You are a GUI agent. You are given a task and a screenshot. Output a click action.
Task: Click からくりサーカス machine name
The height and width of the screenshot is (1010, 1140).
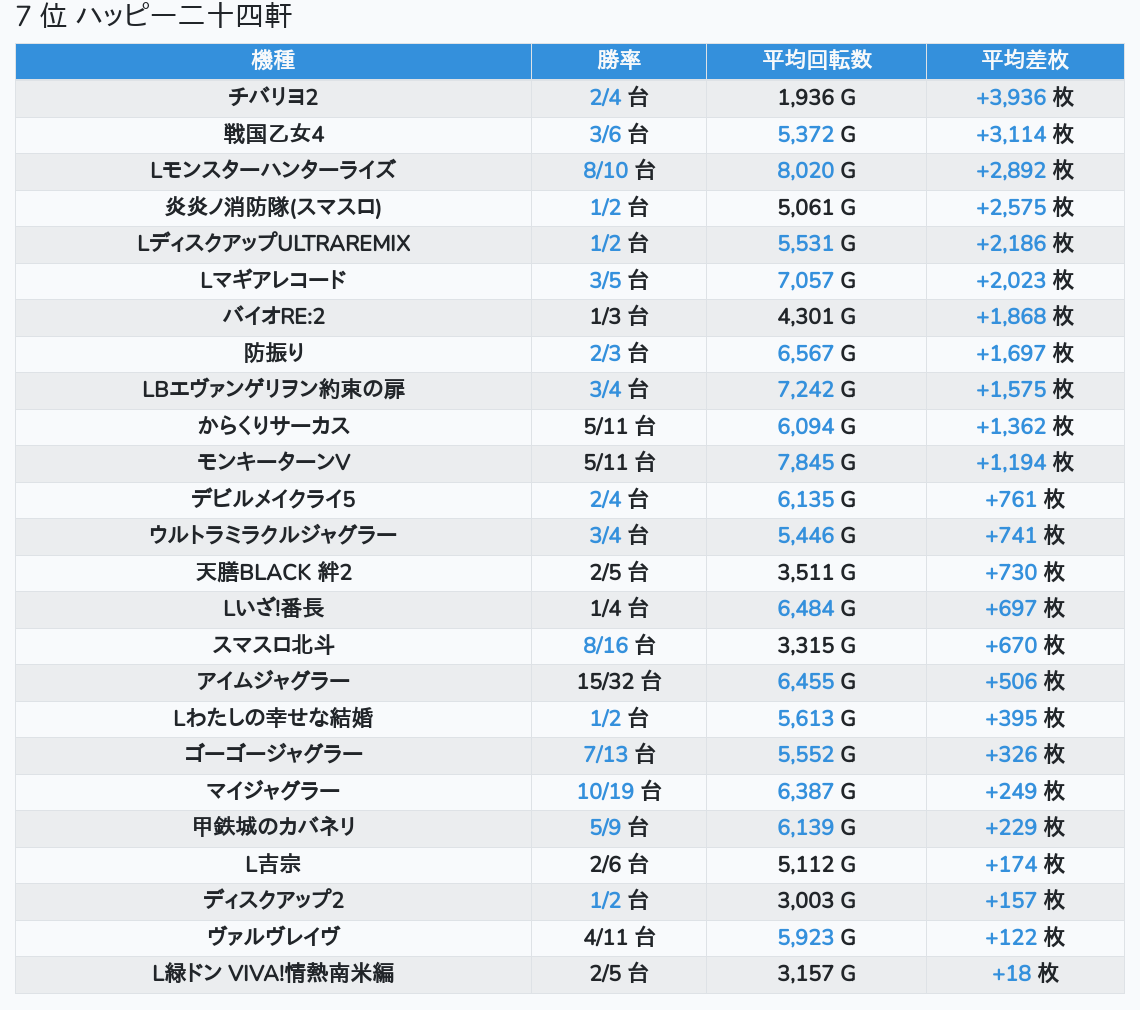point(273,427)
